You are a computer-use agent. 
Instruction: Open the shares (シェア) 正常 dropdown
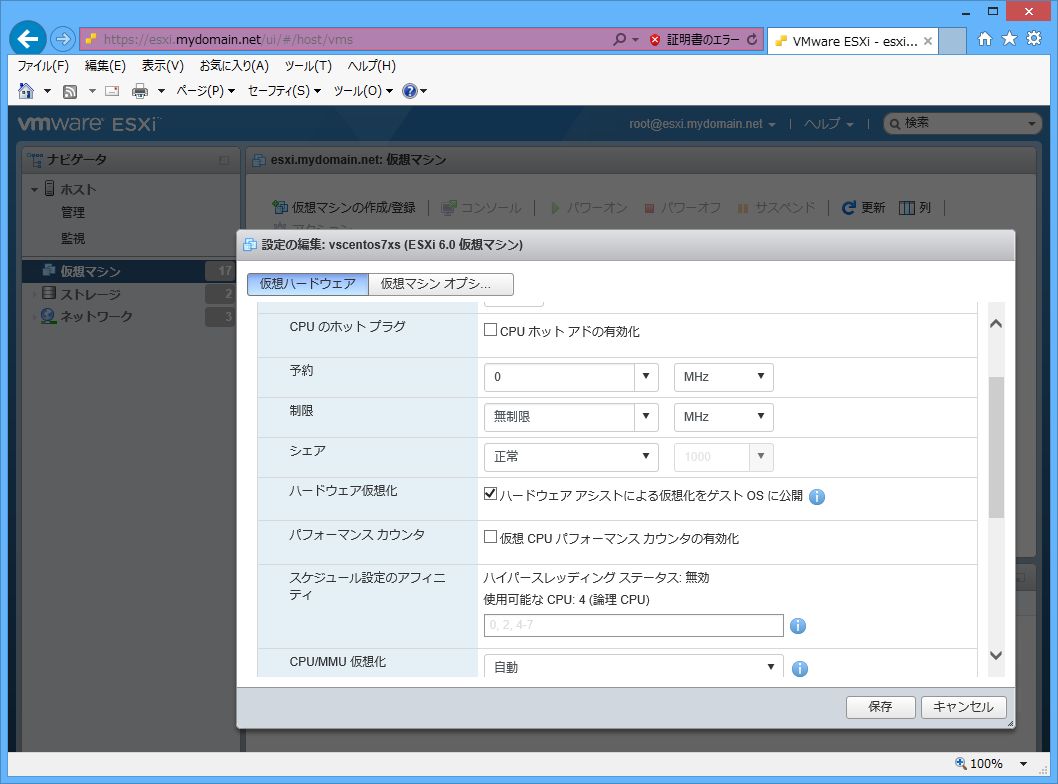[x=571, y=456]
